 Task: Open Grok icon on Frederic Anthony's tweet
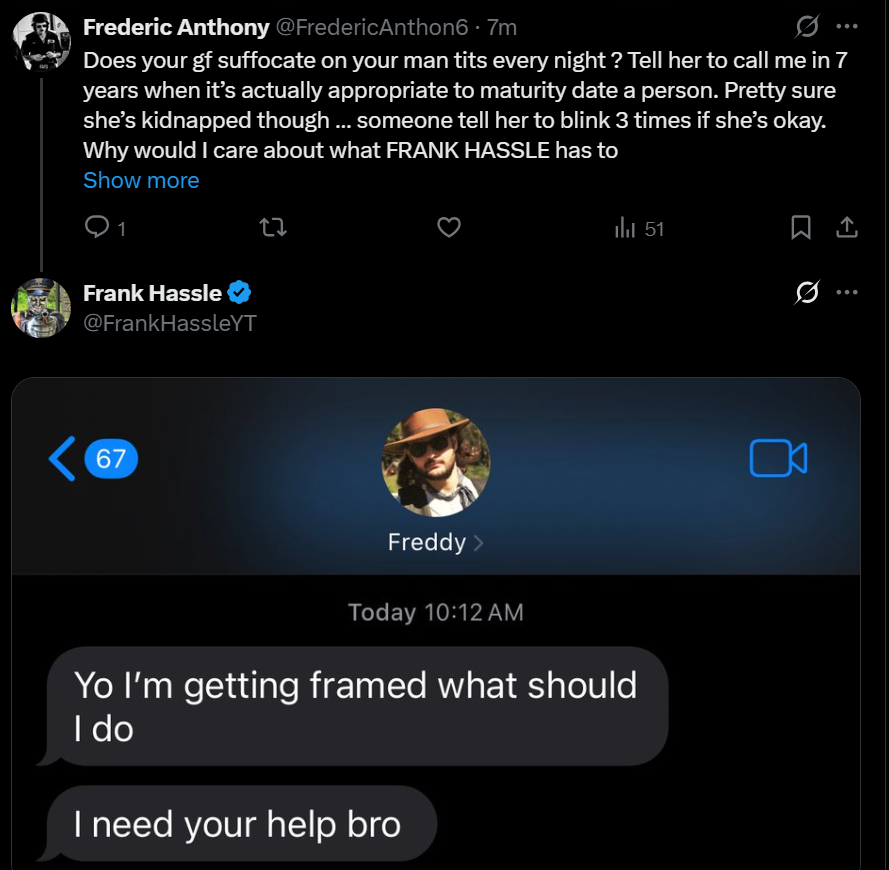[x=807, y=26]
